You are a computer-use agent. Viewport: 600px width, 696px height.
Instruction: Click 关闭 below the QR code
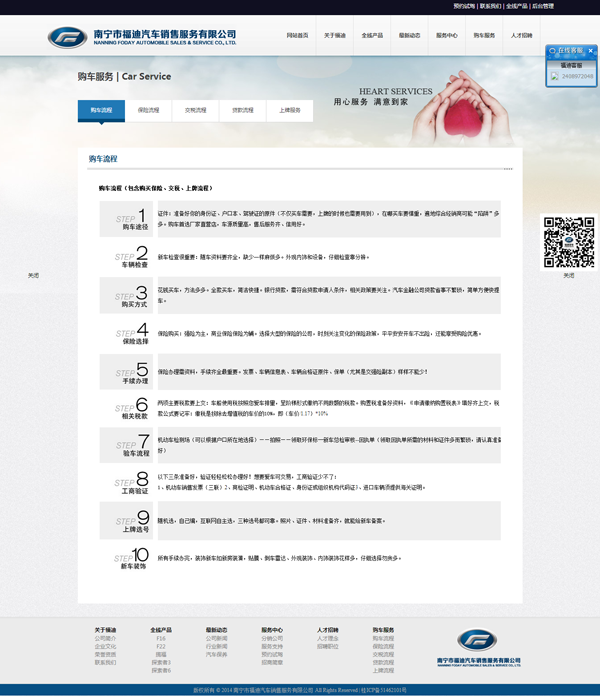tap(568, 275)
